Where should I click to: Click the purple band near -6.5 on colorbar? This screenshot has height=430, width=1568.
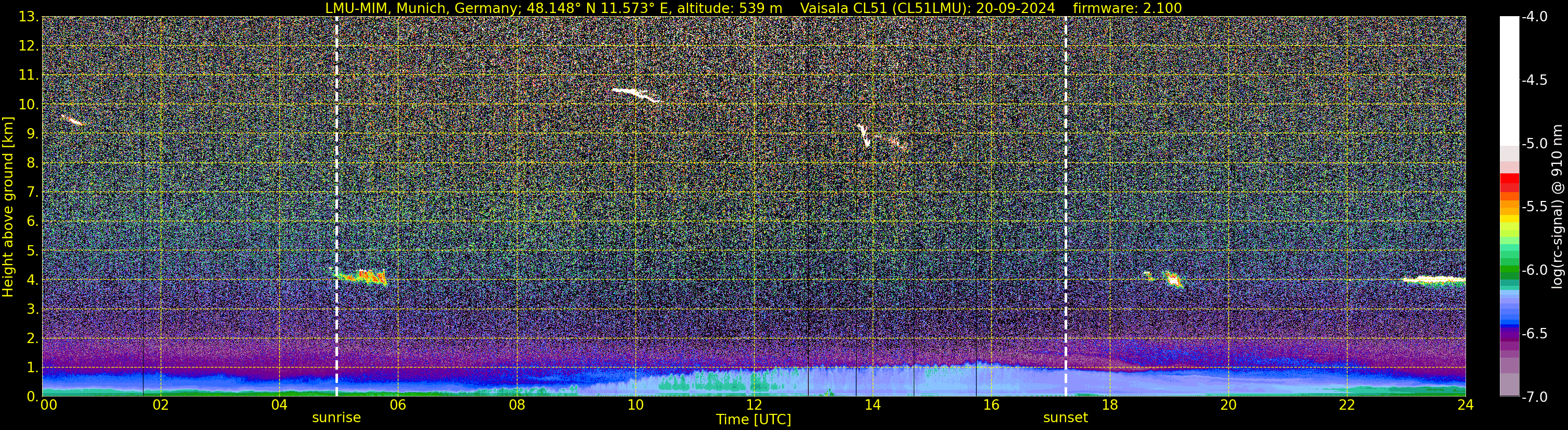[x=1510, y=334]
